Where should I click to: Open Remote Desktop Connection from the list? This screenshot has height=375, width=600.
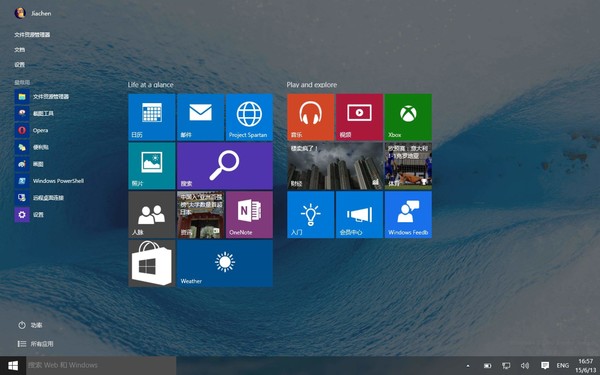click(39, 197)
